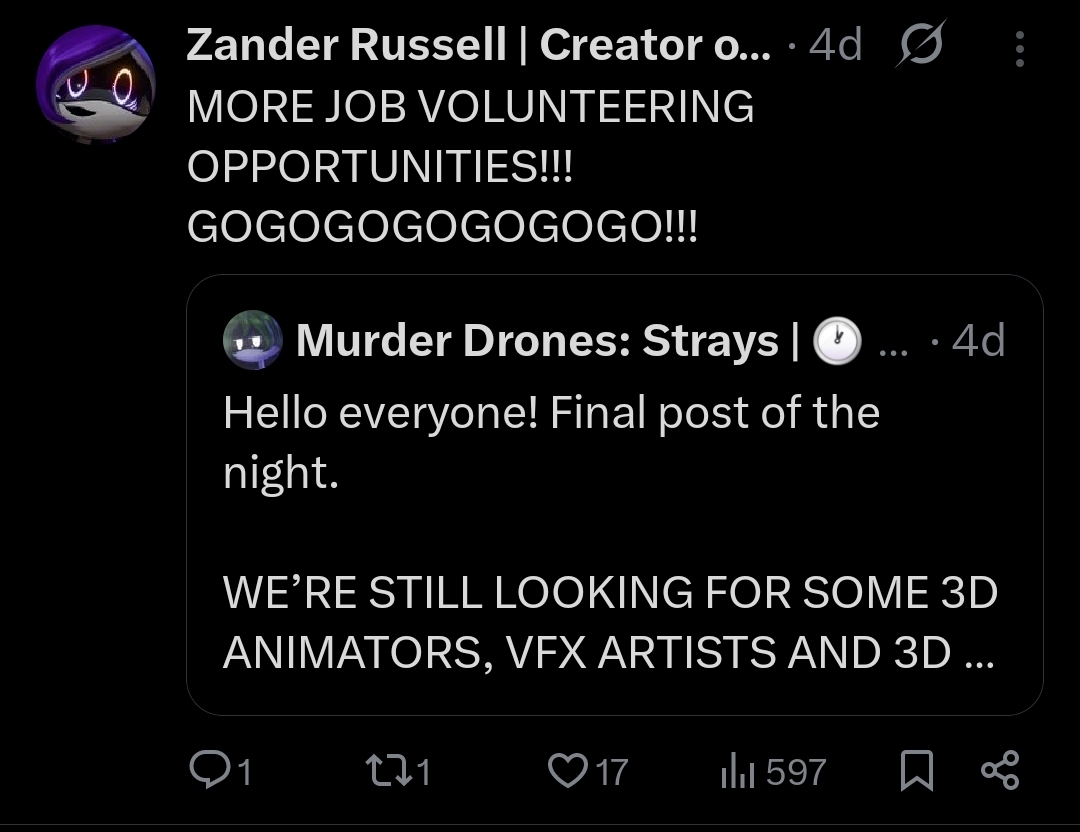Click the quoted post's 4d timestamp

click(x=978, y=341)
